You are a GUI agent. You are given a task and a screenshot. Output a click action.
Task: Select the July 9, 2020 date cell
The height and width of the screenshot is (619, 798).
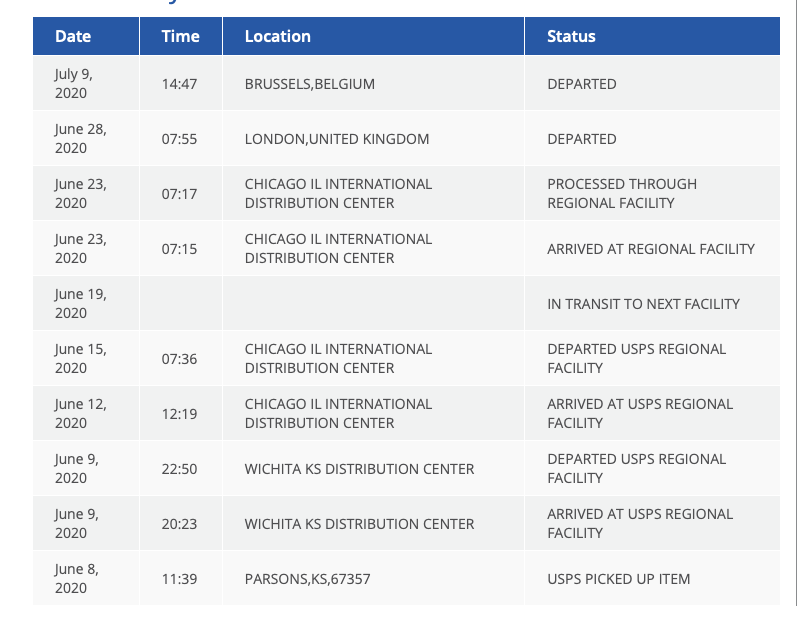tap(80, 83)
